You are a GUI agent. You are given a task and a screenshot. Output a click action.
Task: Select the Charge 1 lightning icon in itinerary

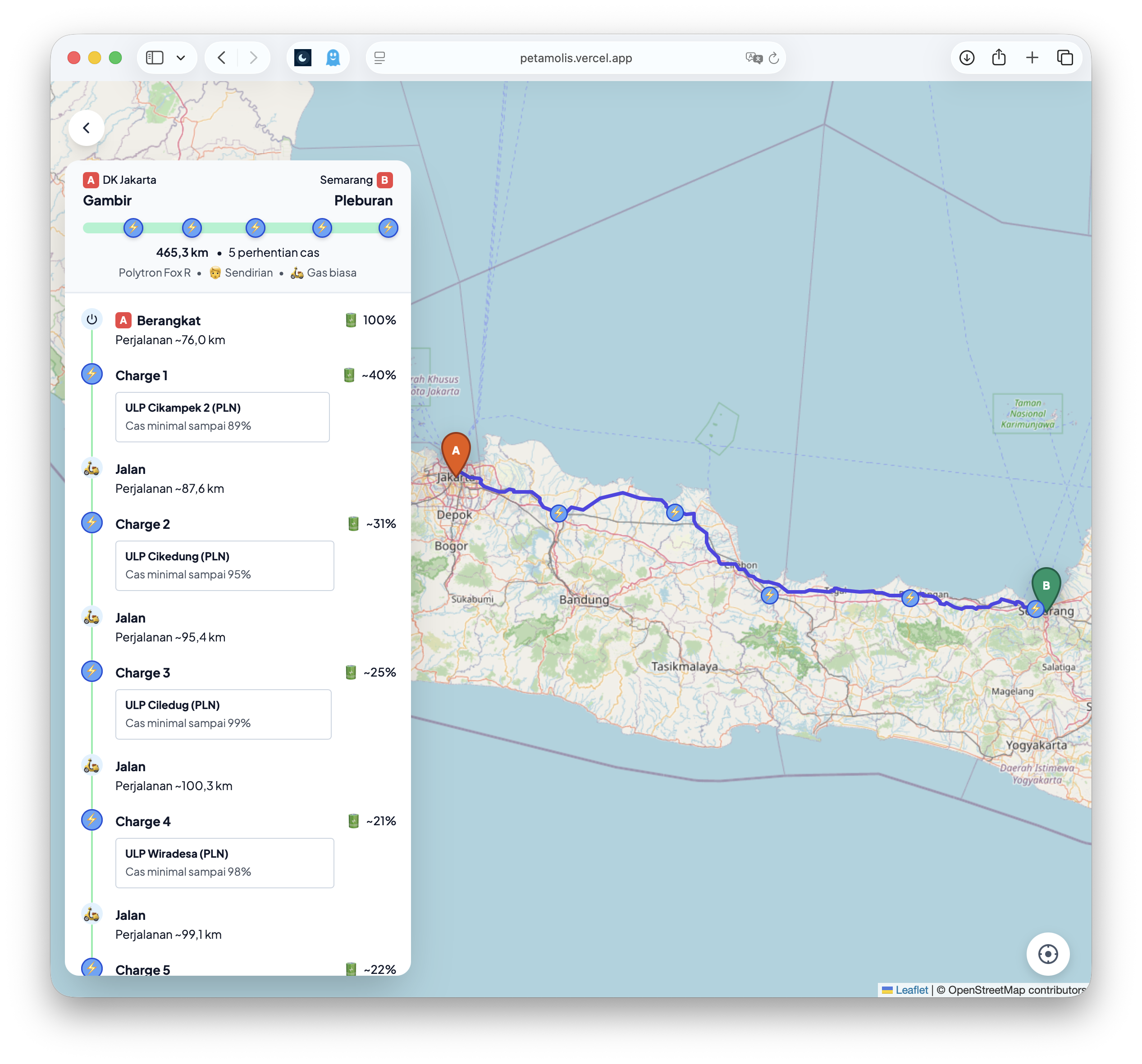(92, 374)
